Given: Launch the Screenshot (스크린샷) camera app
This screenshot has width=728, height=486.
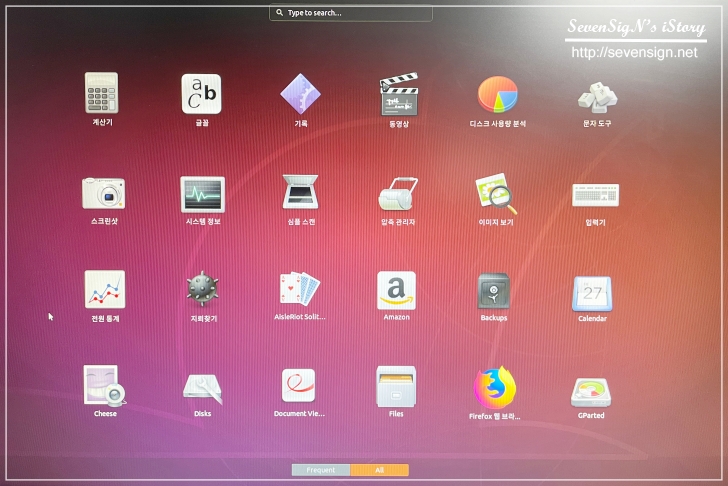Looking at the screenshot, I should click(104, 193).
